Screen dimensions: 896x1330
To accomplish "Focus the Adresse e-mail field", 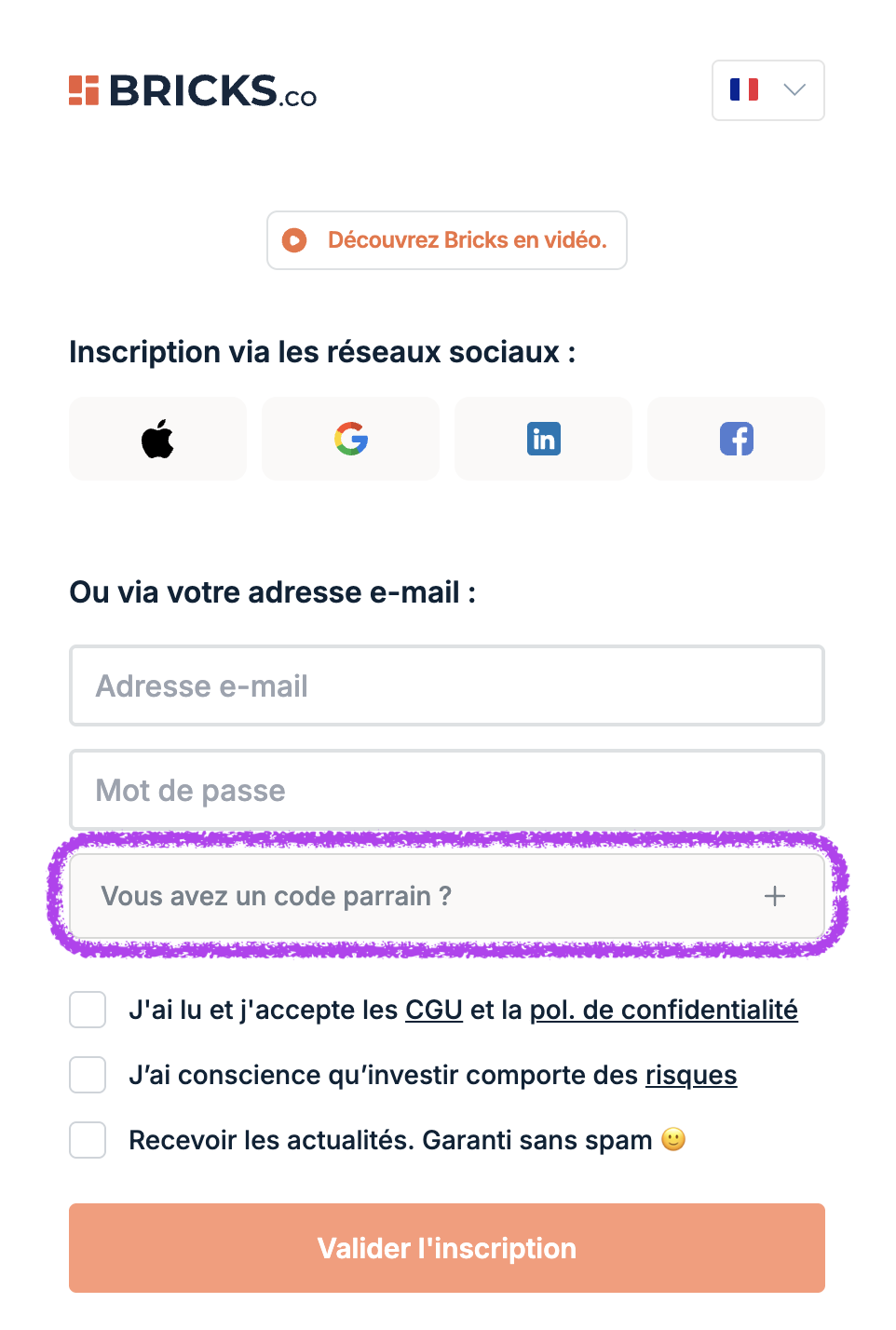I will pyautogui.click(x=447, y=685).
